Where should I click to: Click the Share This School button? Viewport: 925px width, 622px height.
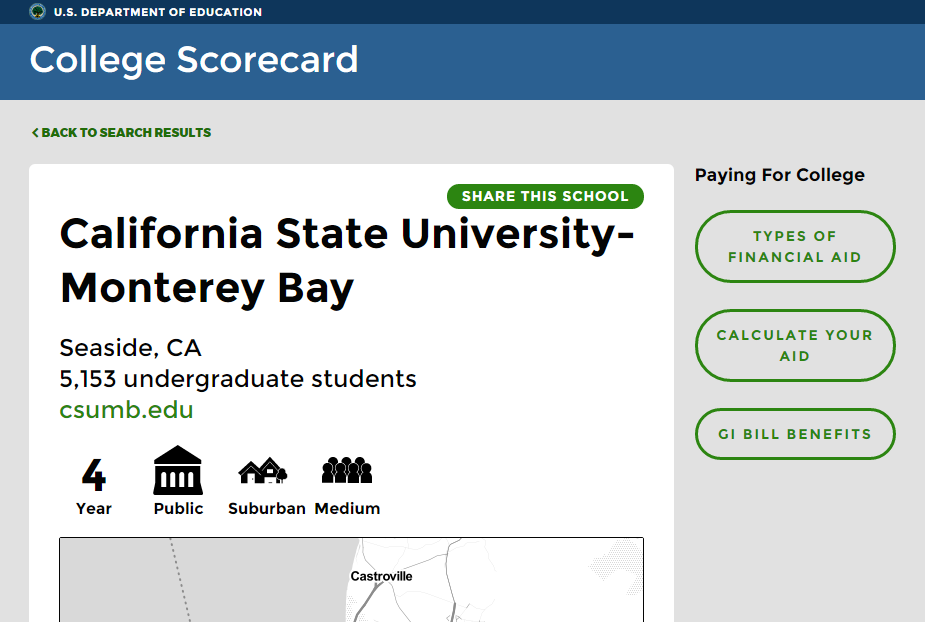pos(545,196)
